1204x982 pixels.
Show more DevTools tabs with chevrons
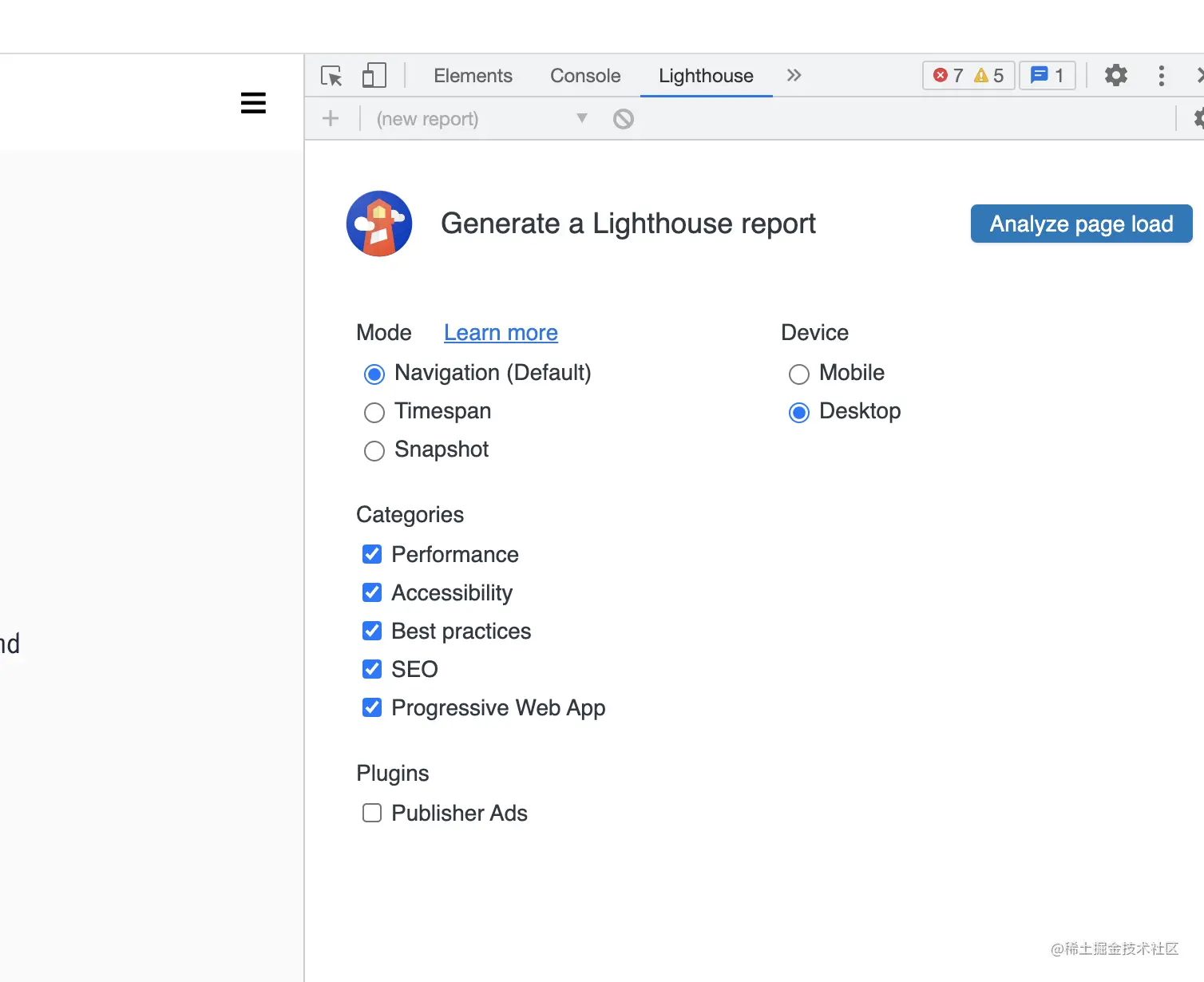pyautogui.click(x=794, y=76)
